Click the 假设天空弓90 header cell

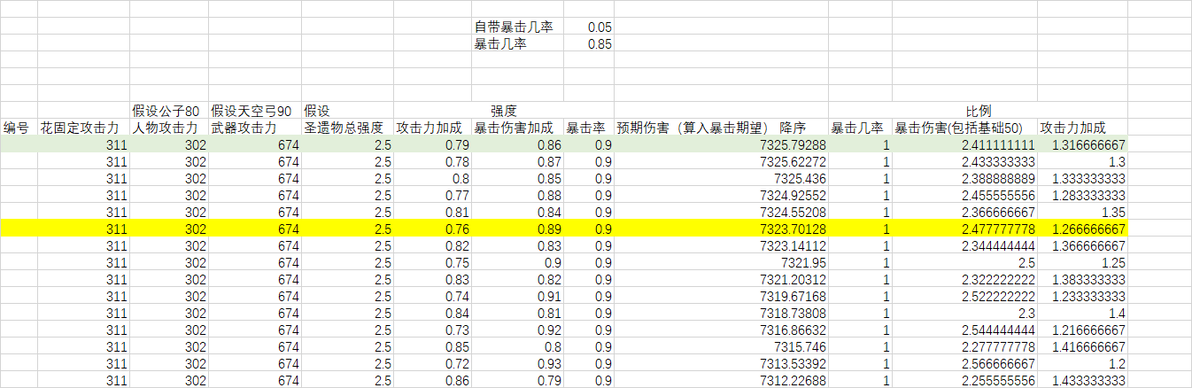255,111
